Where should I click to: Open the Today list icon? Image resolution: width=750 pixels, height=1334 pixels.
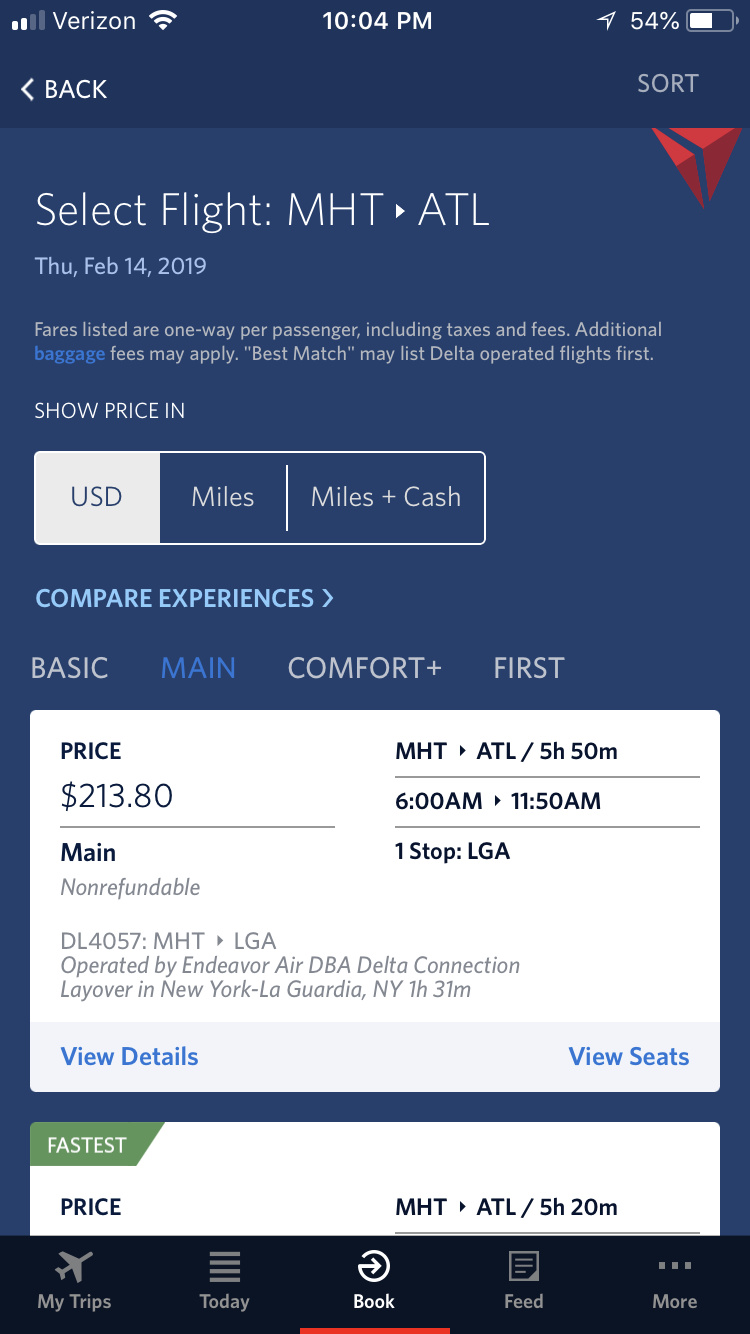pyautogui.click(x=224, y=1268)
